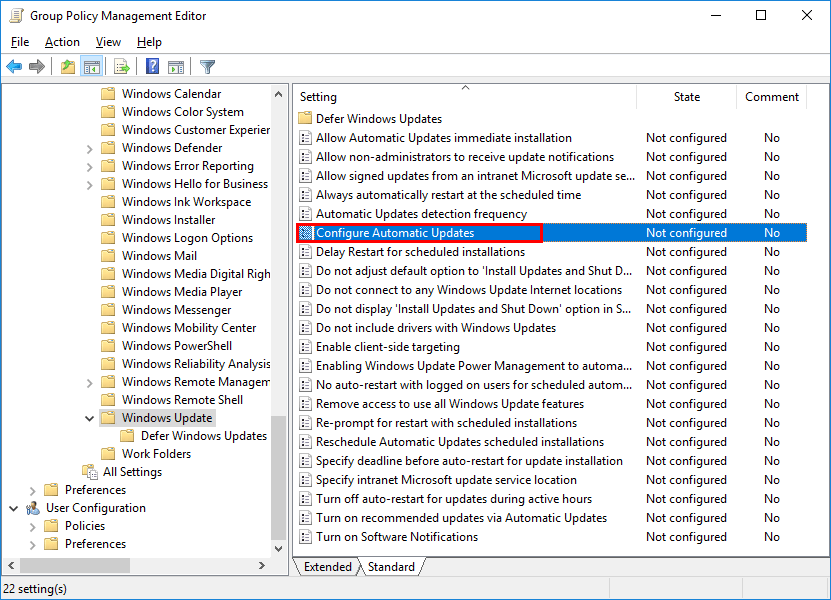Open the Action menu
This screenshot has width=831, height=600.
point(62,42)
